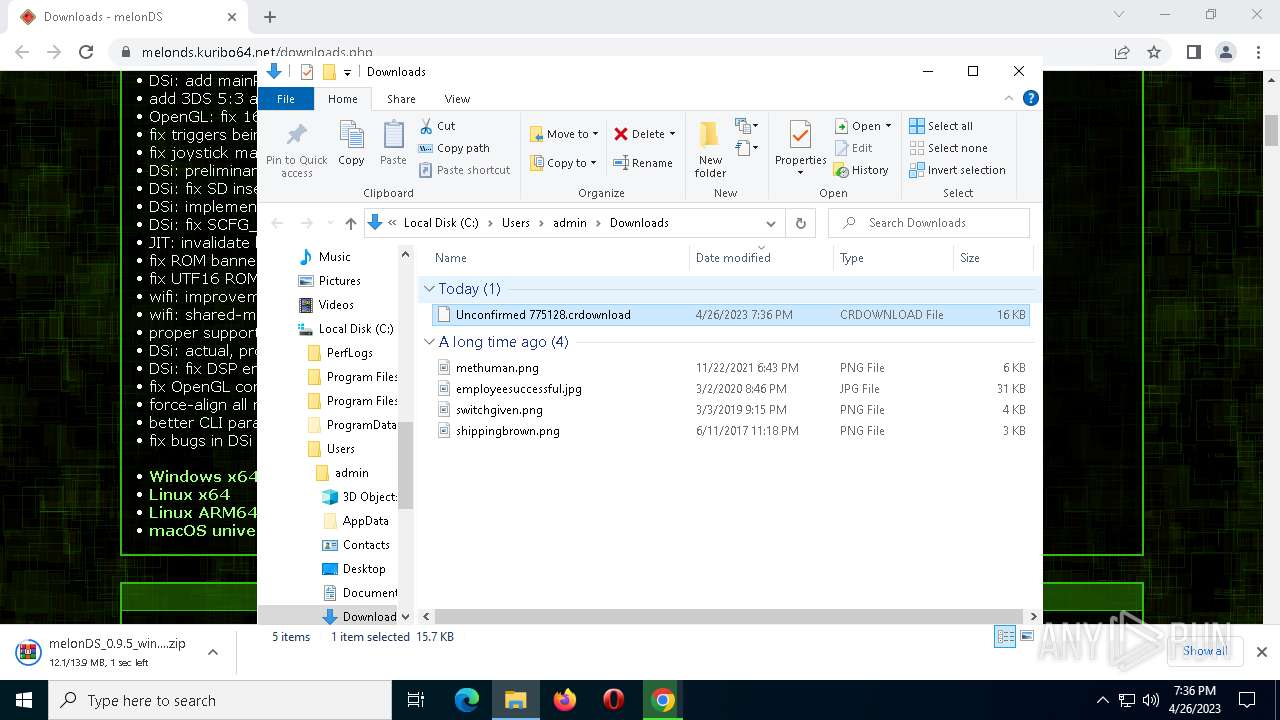Click the Cut scissors icon

click(x=426, y=126)
